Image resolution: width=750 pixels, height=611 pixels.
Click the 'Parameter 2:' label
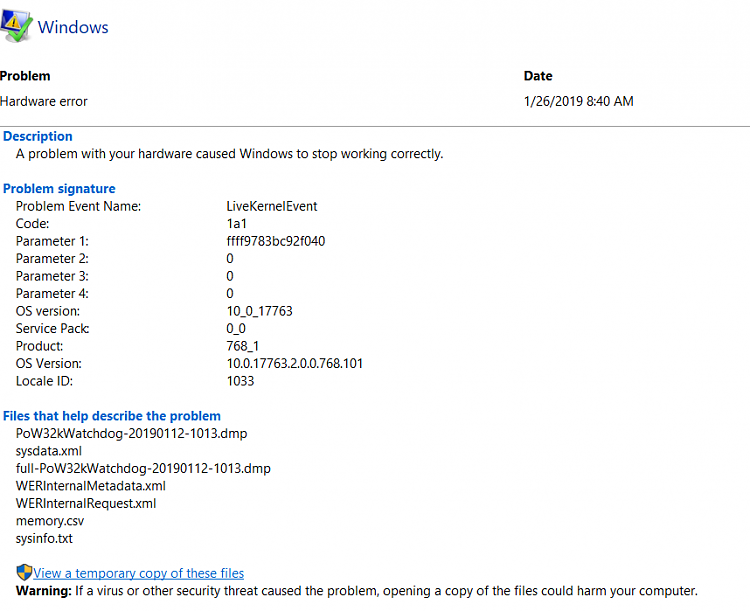[52, 259]
